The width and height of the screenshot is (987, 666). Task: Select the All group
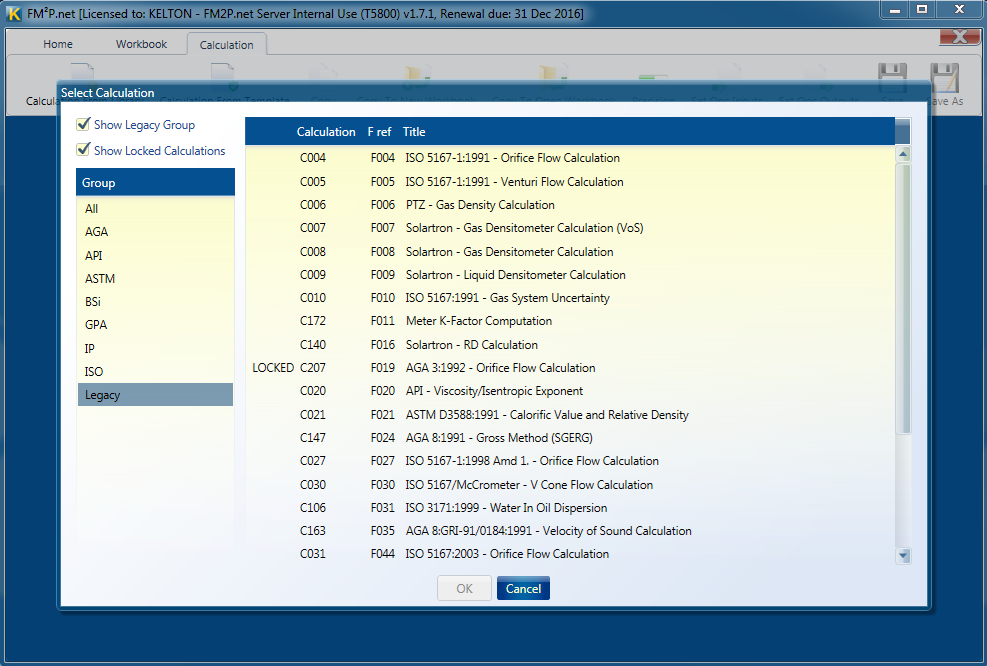pyautogui.click(x=155, y=208)
